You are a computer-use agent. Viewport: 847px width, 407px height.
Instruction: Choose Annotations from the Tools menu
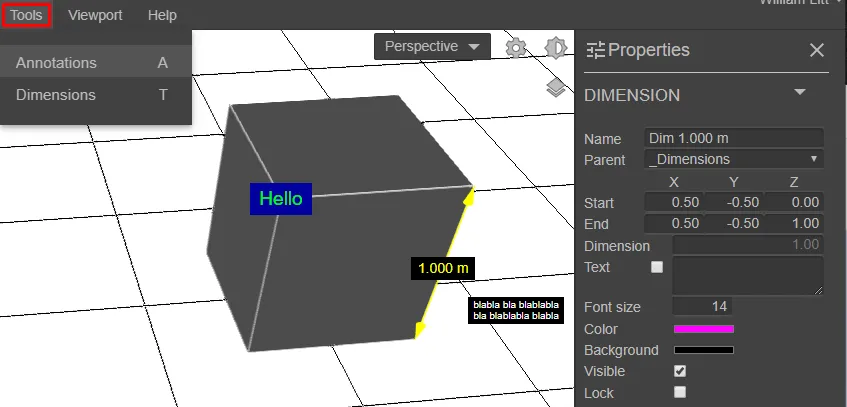coord(96,63)
